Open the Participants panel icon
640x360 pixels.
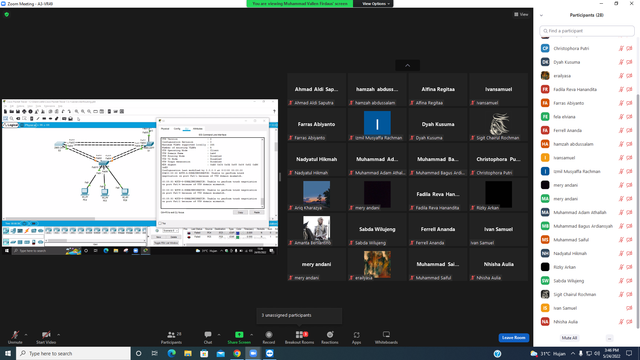coord(171,335)
